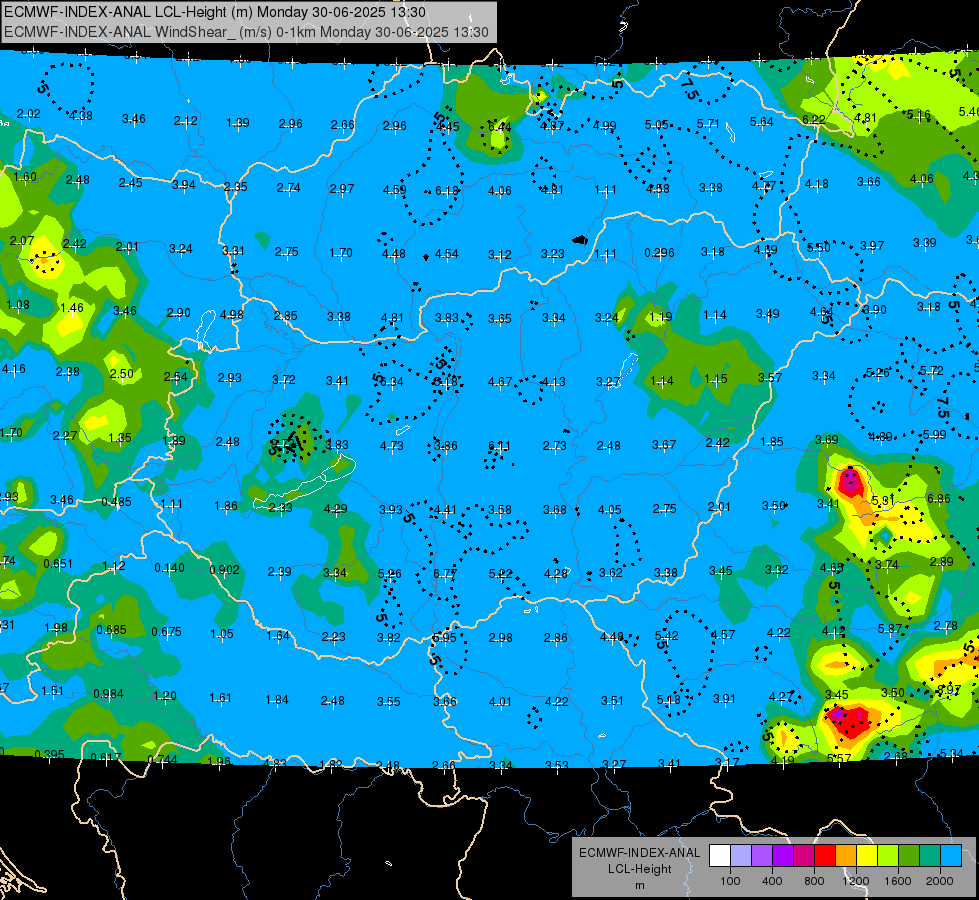Select the light lavender legend swatch
The width and height of the screenshot is (979, 900).
point(741,856)
